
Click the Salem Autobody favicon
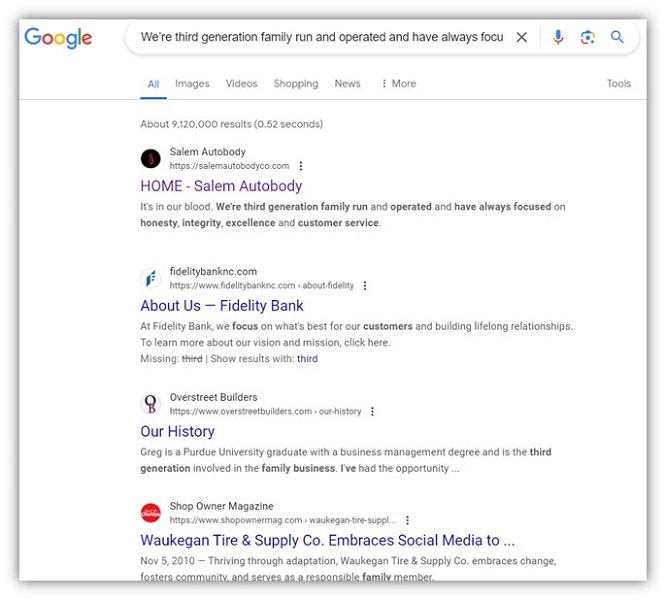click(x=151, y=158)
